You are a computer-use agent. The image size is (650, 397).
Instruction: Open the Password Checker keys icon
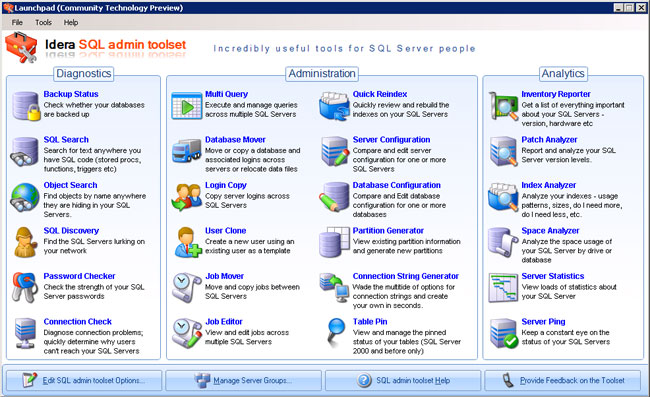(x=25, y=288)
